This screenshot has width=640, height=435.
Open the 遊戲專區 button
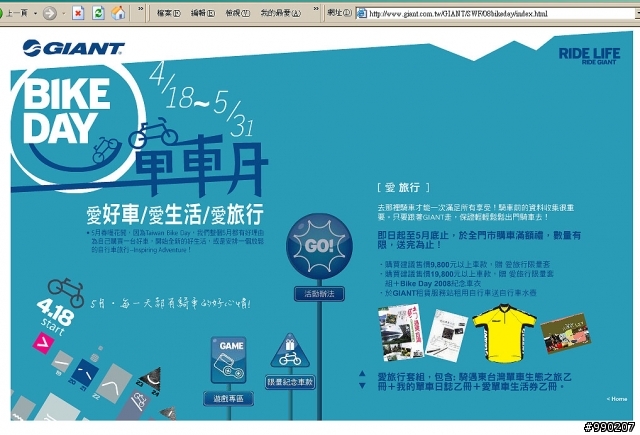tap(229, 399)
